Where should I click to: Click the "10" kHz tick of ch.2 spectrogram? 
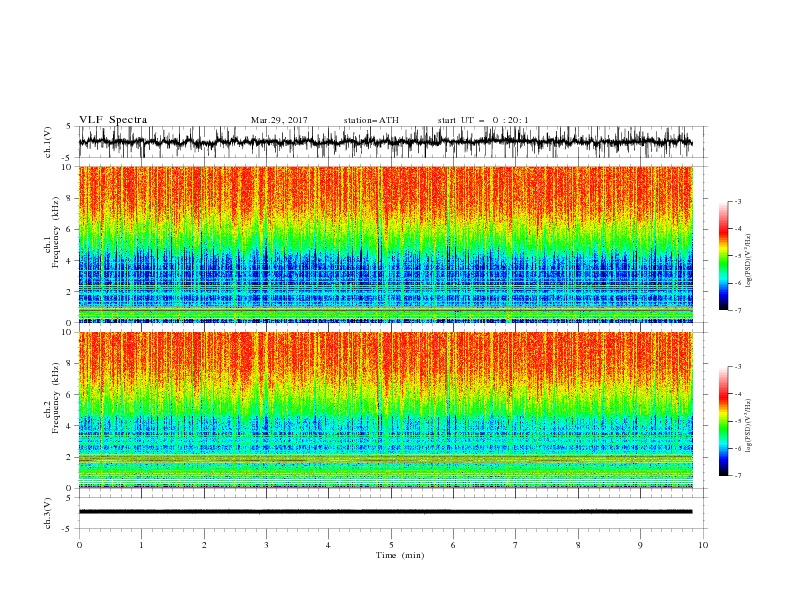[67, 332]
